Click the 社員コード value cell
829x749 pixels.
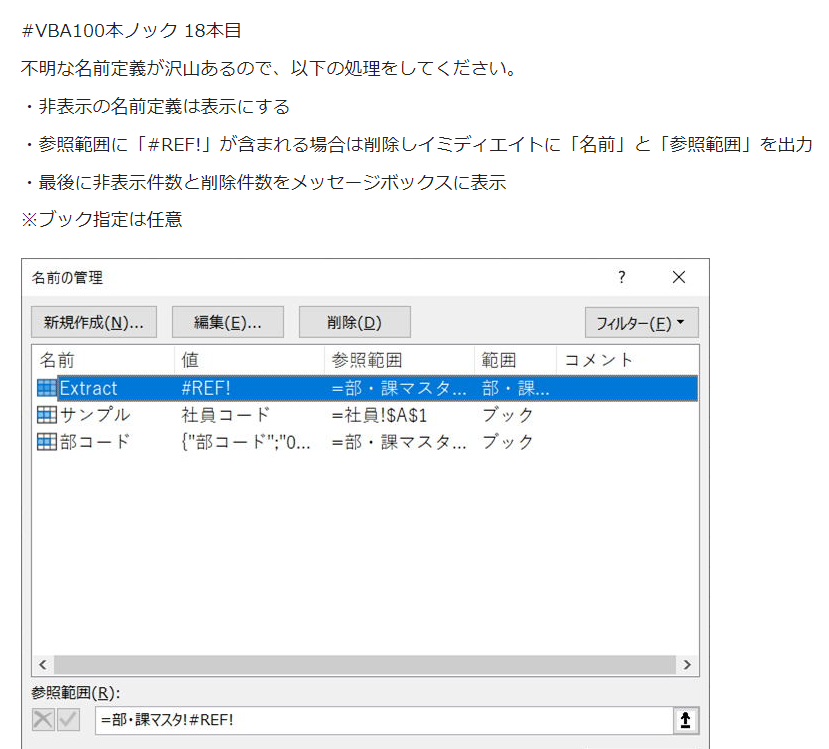(x=226, y=415)
